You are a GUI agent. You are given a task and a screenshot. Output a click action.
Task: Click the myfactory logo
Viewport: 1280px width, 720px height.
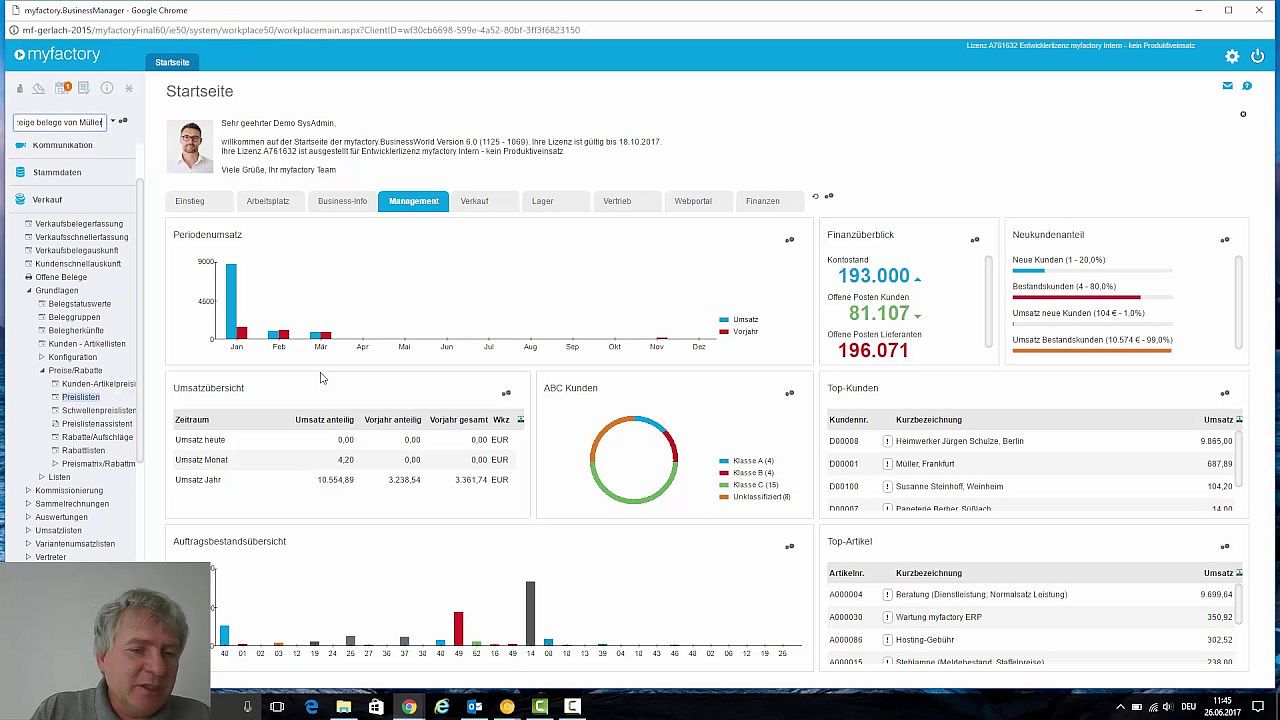point(57,54)
